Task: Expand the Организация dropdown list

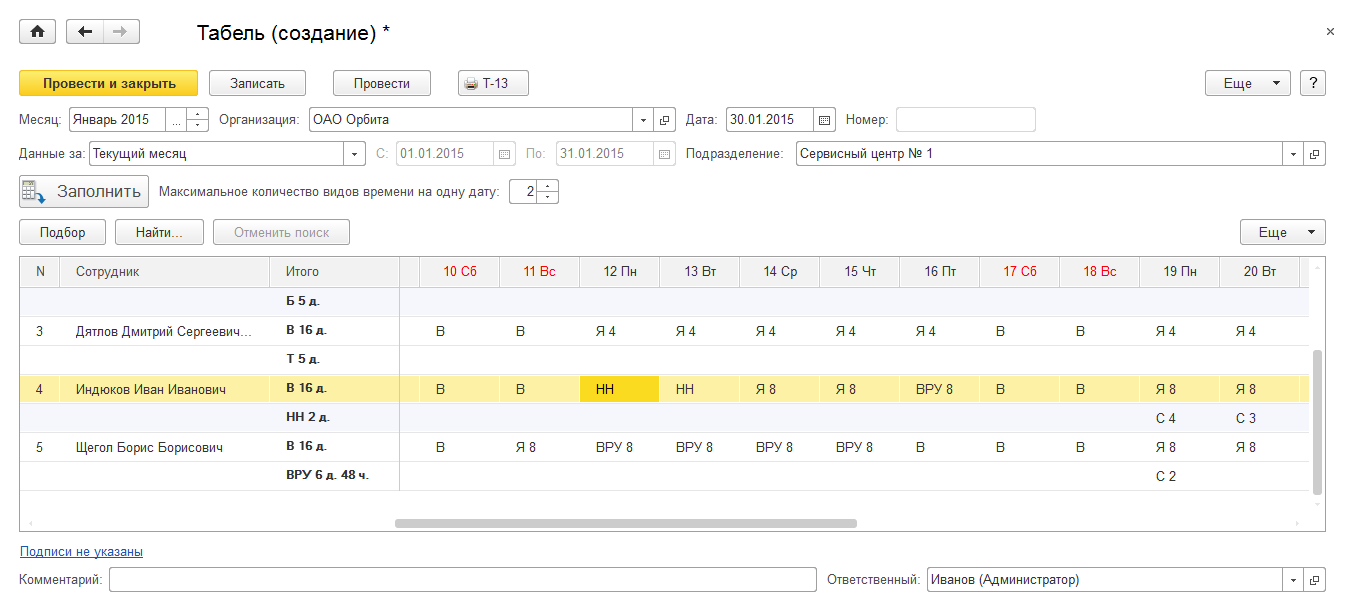Action: pyautogui.click(x=643, y=120)
